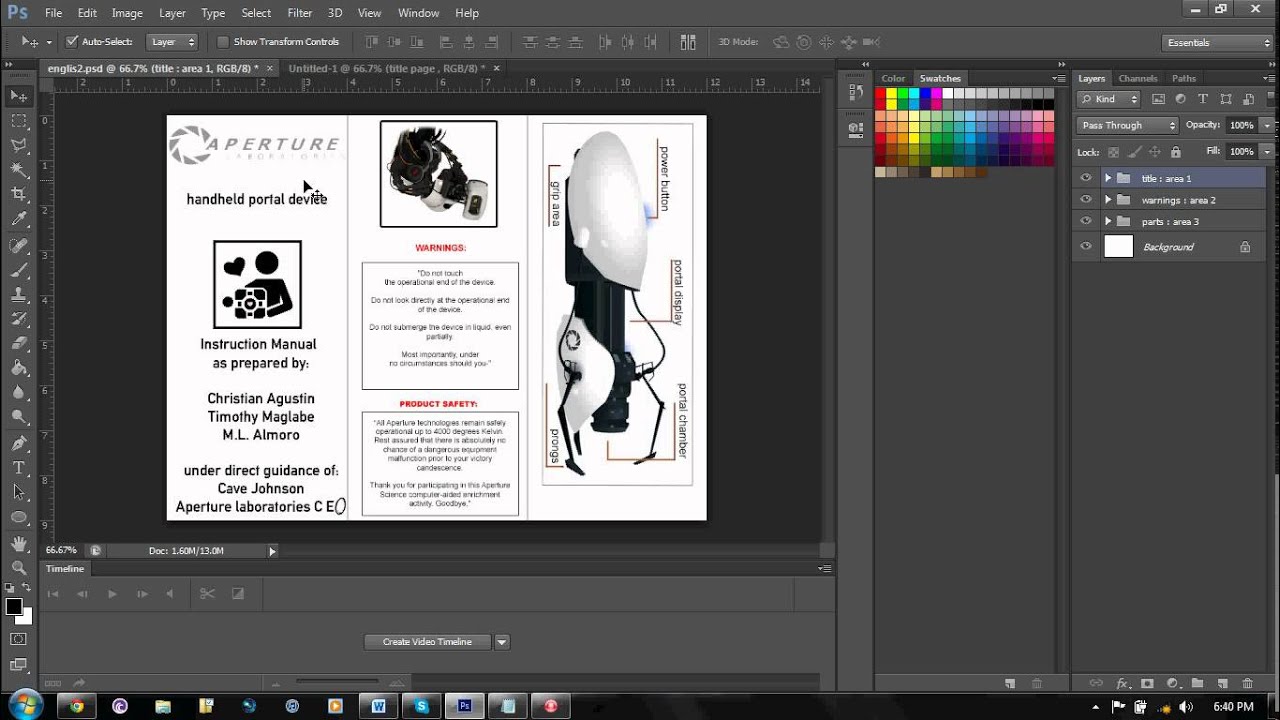
Task: Select the Magic Wand tool
Action: (19, 170)
